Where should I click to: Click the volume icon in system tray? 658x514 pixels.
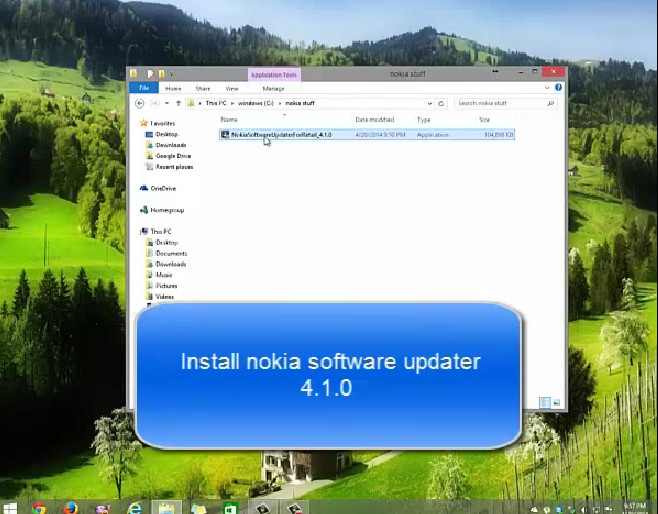(584, 510)
